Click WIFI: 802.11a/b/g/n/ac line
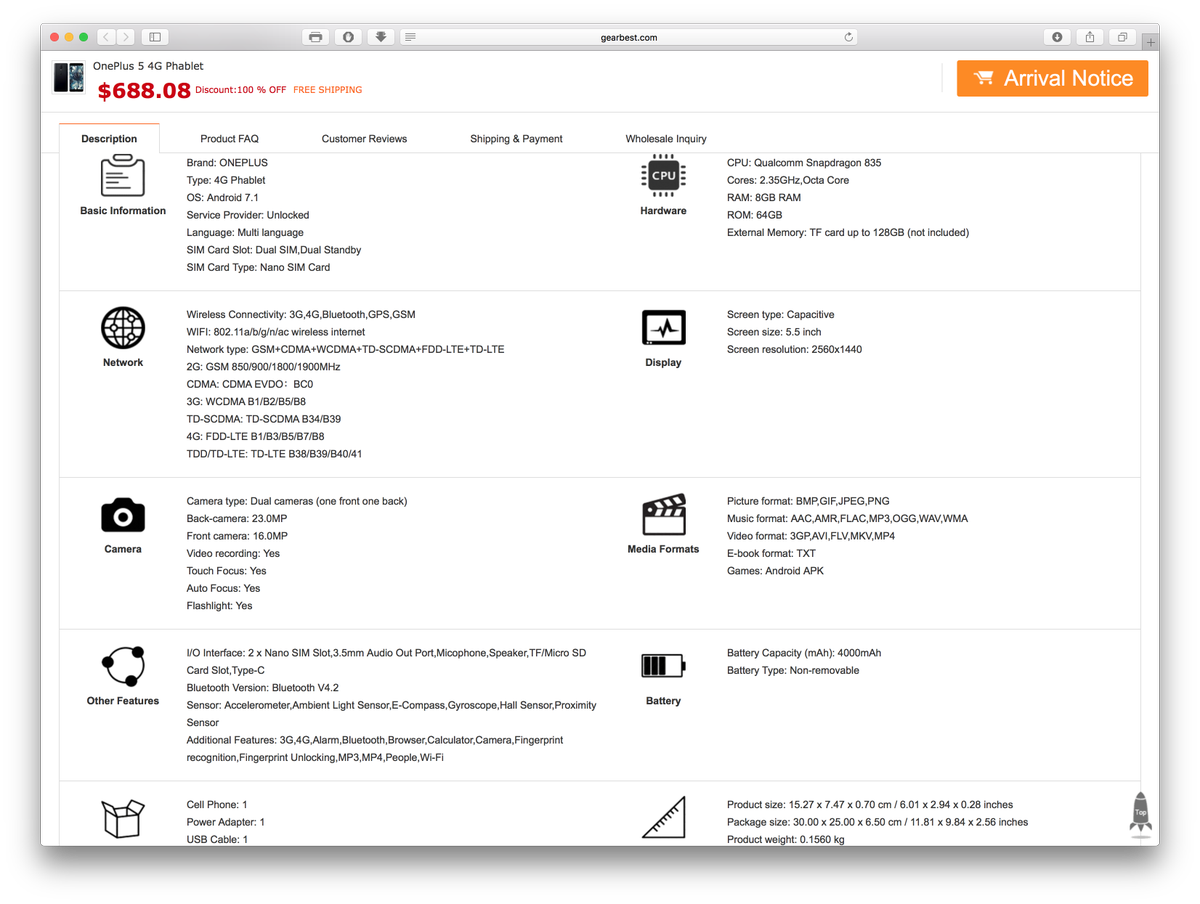The width and height of the screenshot is (1200, 904). [x=276, y=332]
